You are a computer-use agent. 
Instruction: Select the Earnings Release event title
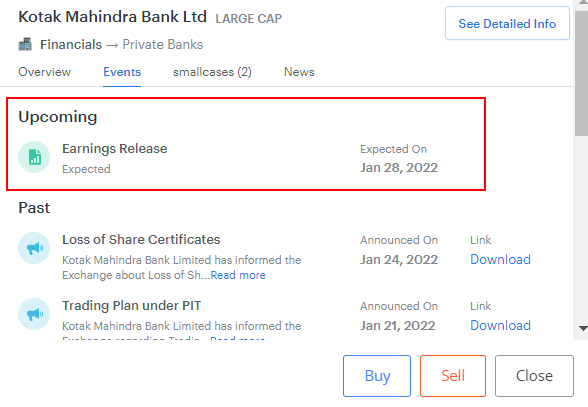[x=115, y=149]
